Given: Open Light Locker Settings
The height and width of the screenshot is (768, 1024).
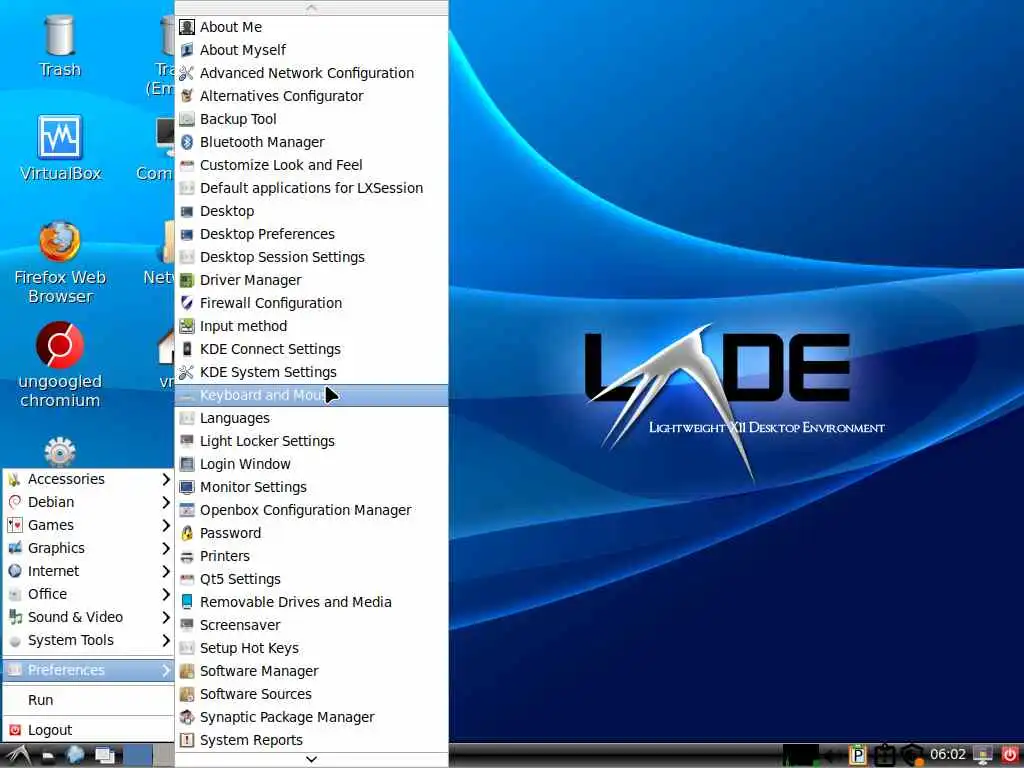Looking at the screenshot, I should [312, 441].
